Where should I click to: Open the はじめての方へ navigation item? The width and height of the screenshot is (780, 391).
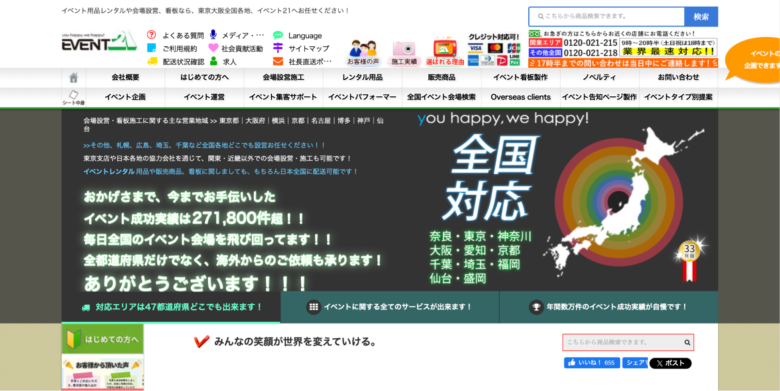pyautogui.click(x=204, y=78)
